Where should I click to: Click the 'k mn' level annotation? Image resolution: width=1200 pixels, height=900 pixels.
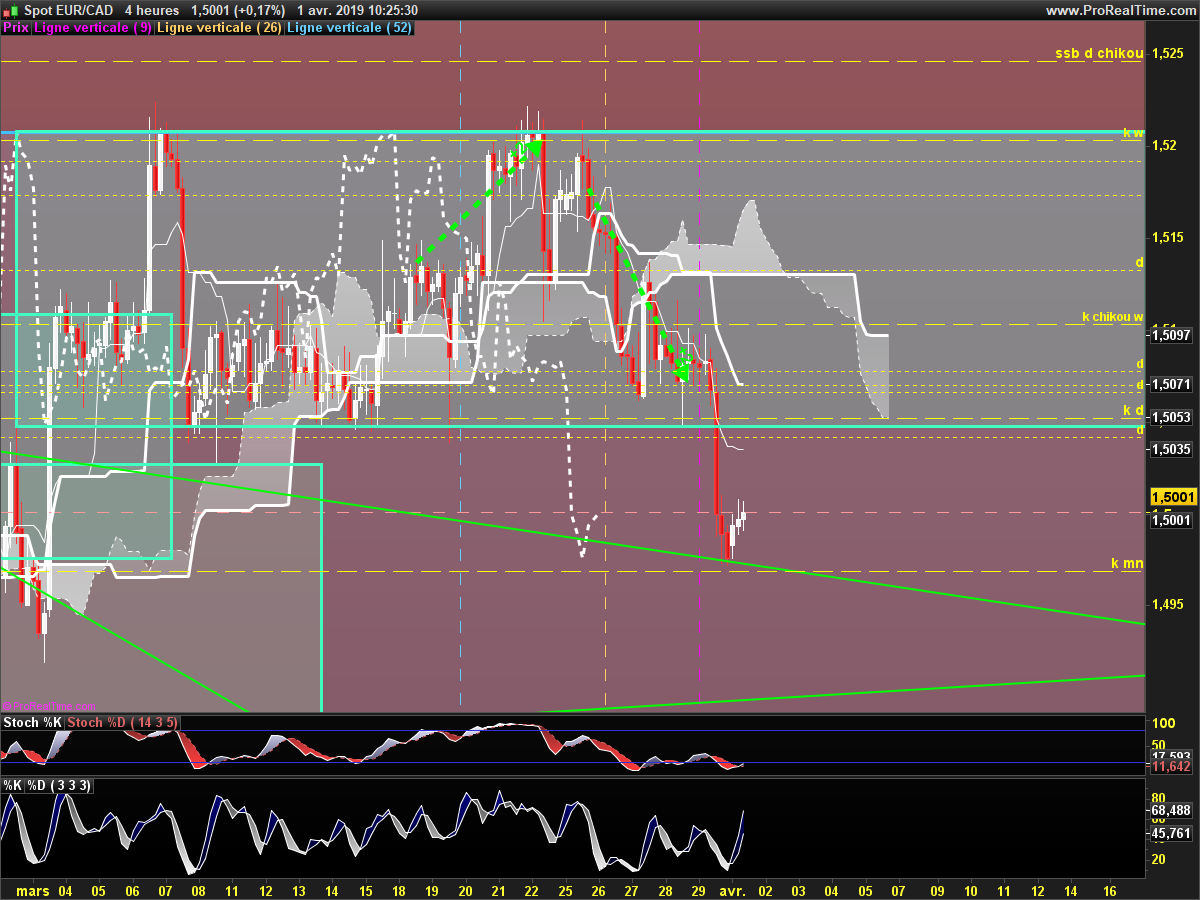click(1127, 564)
